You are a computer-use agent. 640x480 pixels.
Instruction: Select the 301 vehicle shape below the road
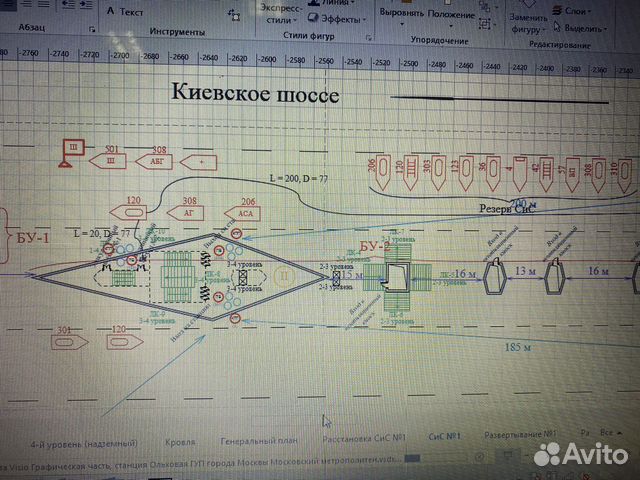[69, 342]
